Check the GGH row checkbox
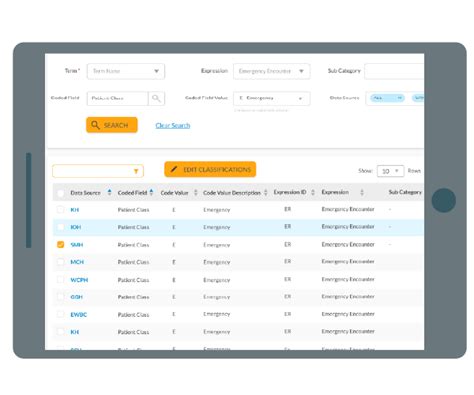Screen dimensions: 474x395 (60, 297)
